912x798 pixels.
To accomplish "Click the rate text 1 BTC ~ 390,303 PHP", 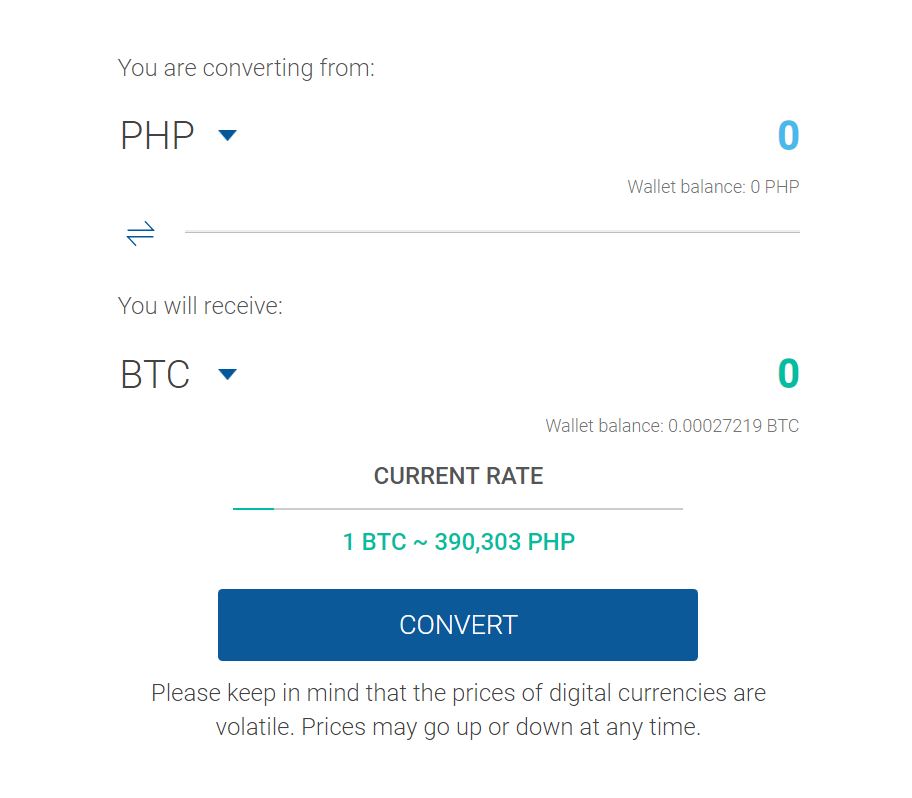I will coord(458,541).
